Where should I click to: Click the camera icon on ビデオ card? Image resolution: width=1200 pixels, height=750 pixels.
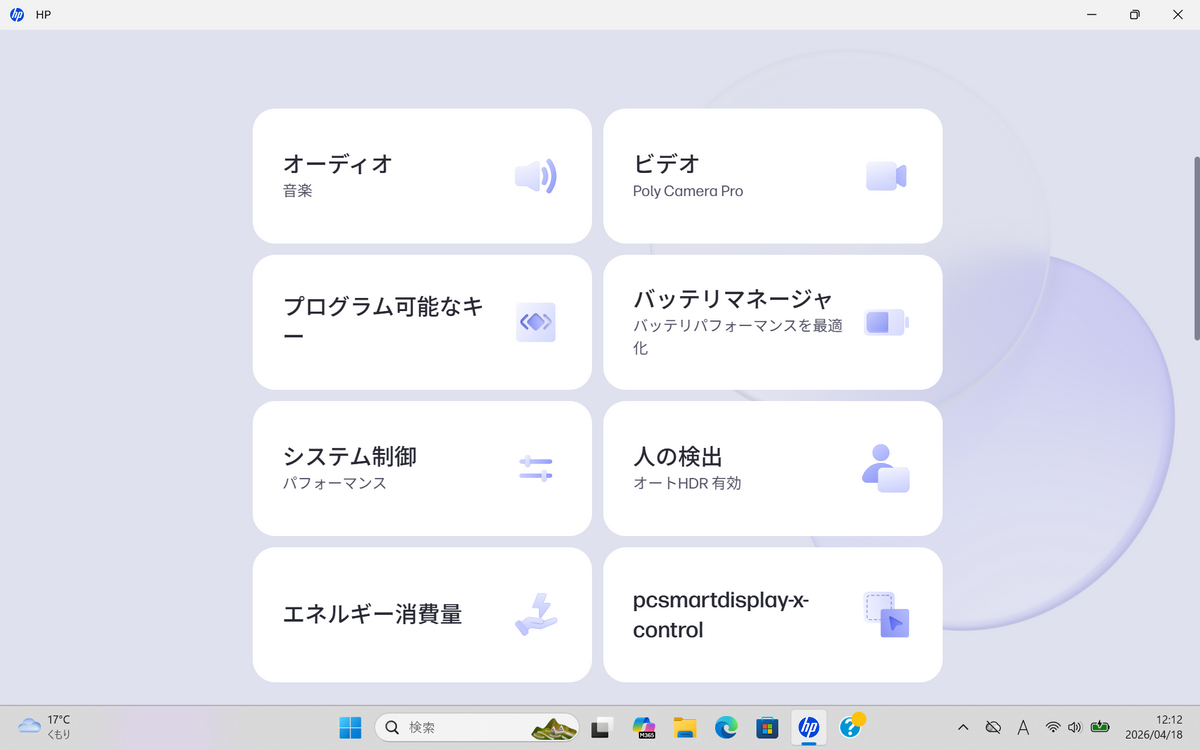886,176
